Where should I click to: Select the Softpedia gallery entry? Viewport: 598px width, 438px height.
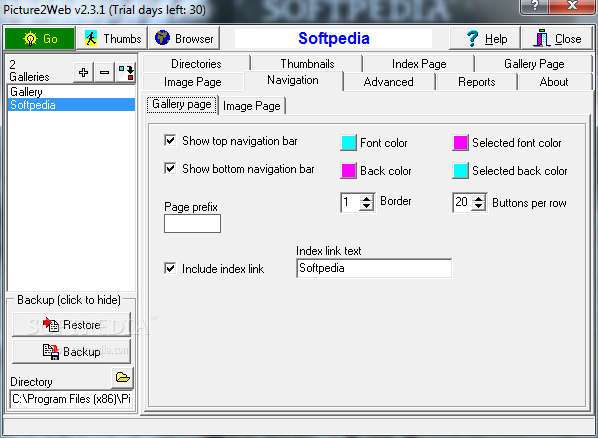(x=71, y=105)
